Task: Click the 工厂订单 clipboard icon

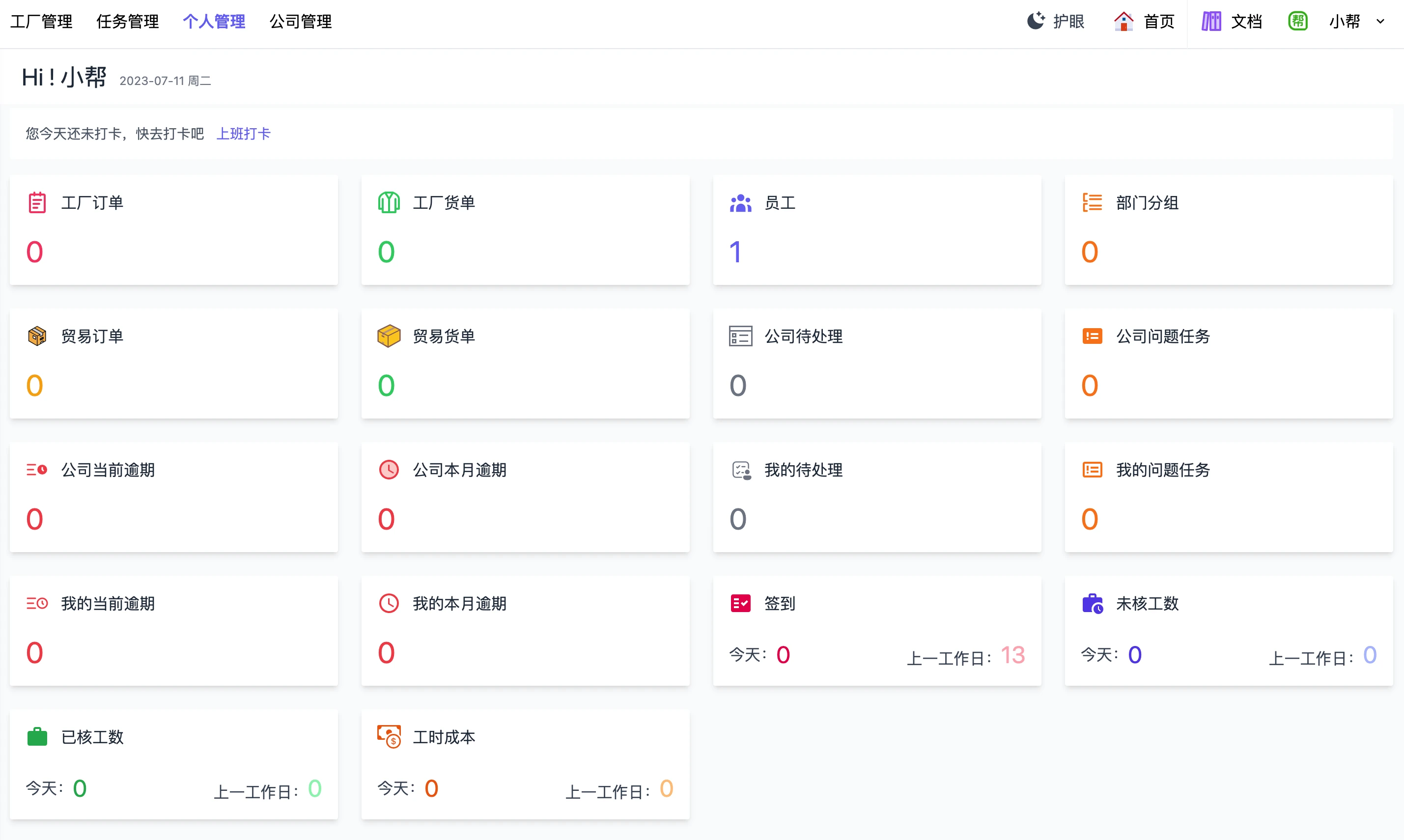Action: [x=37, y=202]
